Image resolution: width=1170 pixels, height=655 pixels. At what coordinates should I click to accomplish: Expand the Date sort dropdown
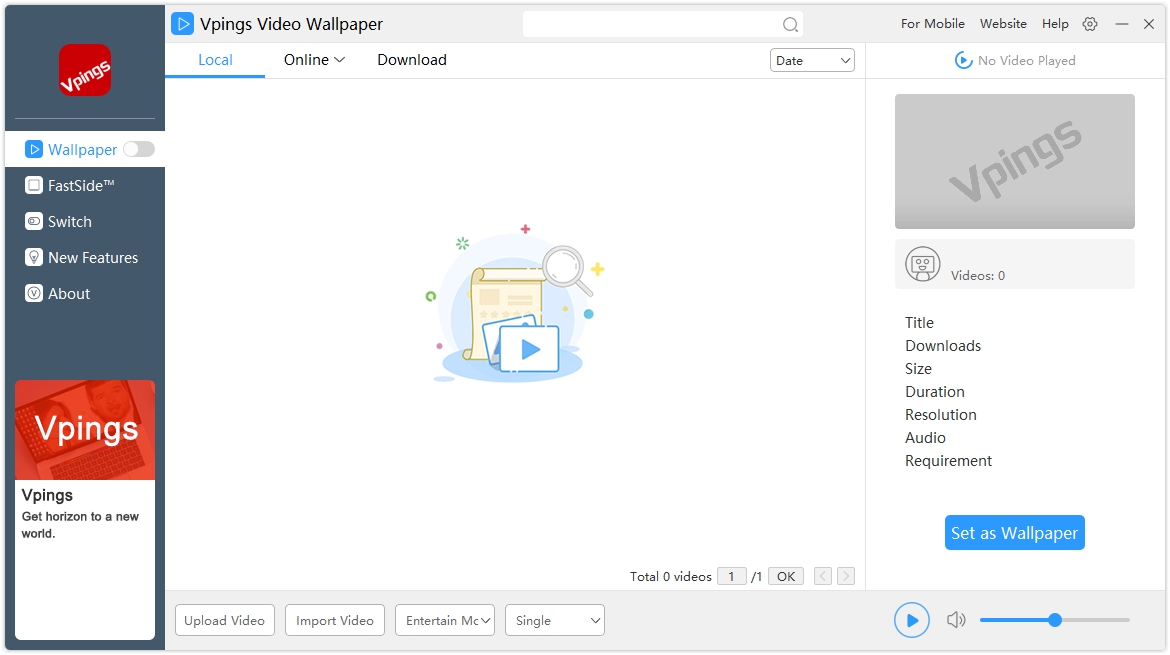[x=812, y=60]
